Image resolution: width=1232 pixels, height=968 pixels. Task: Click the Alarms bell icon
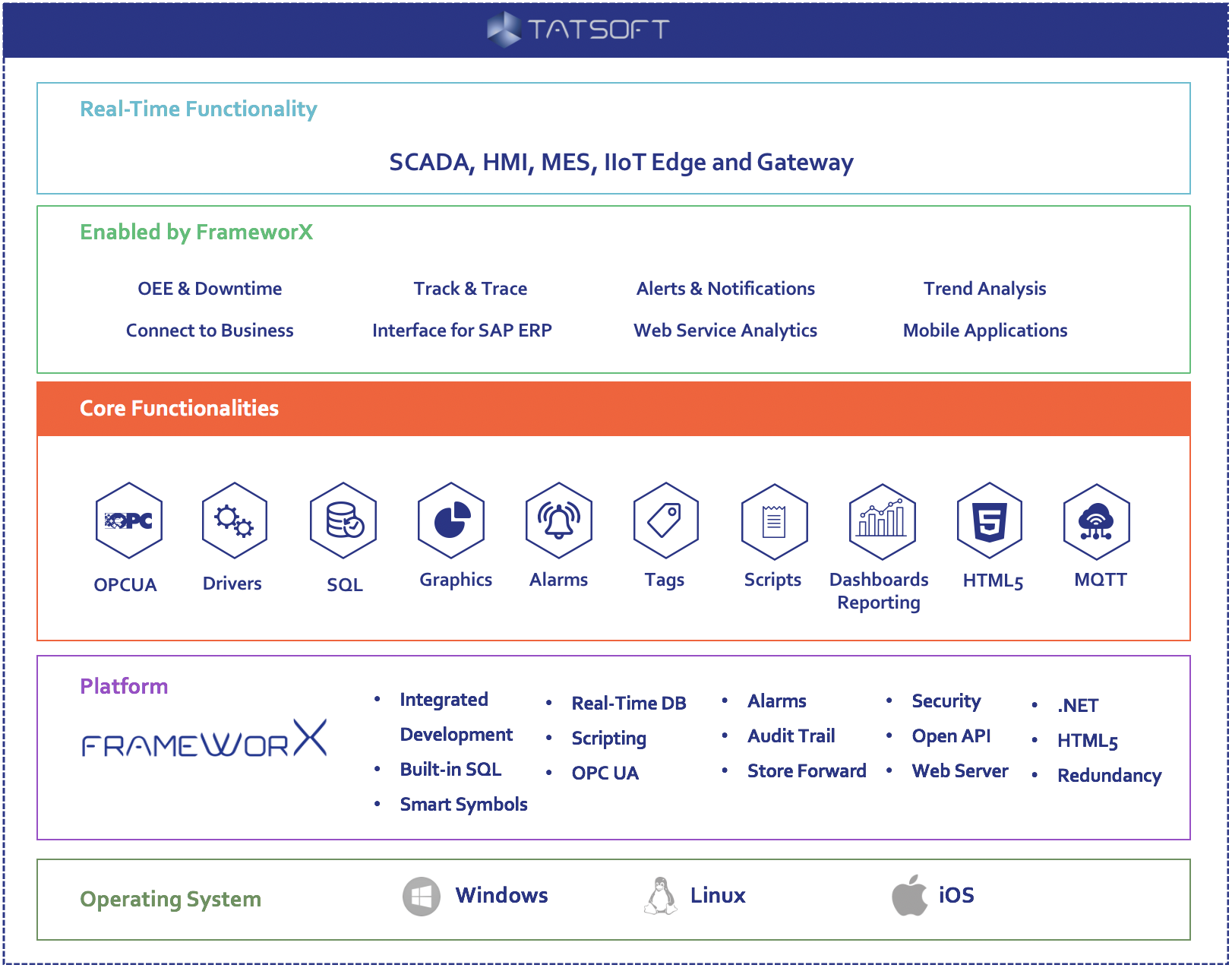(x=559, y=521)
